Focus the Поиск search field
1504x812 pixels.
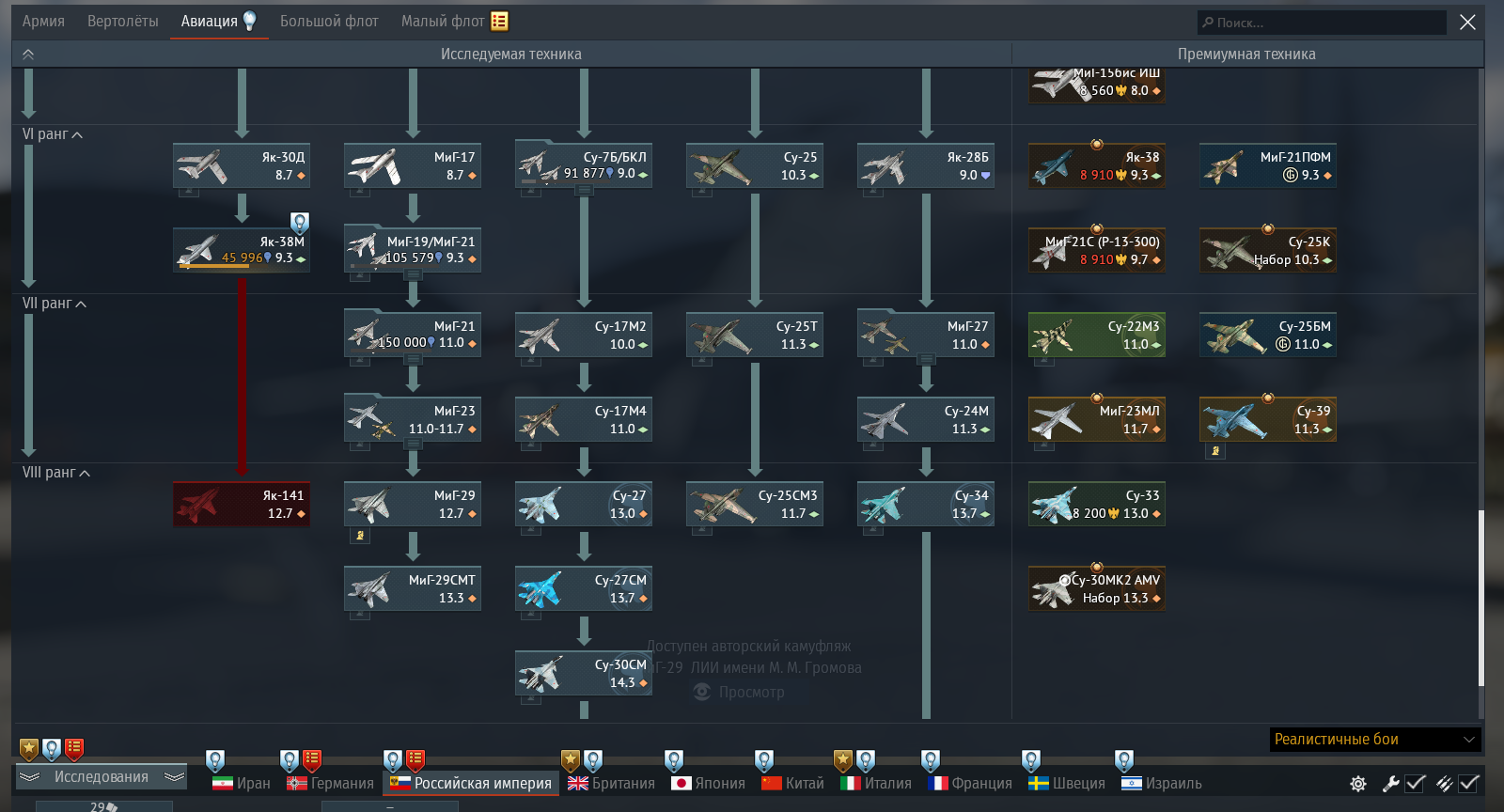tap(1322, 23)
